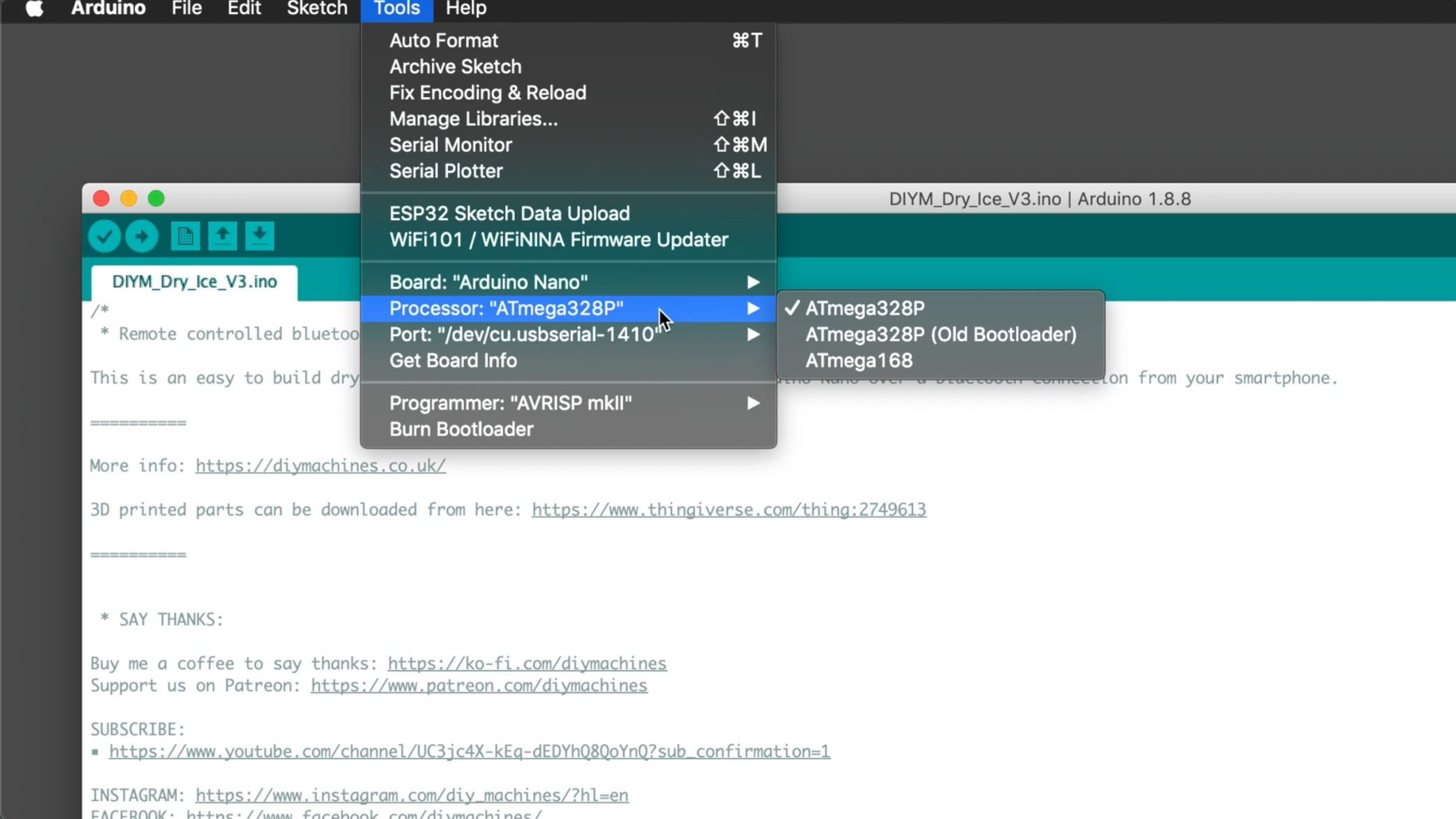
Task: Open the instagram.com/diy_machines link
Action: tap(412, 796)
